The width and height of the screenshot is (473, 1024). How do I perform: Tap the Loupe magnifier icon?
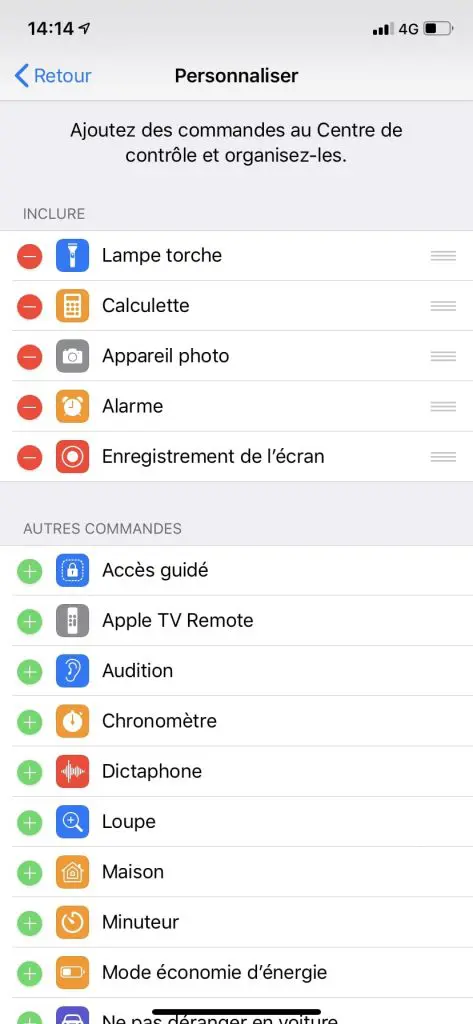point(72,822)
